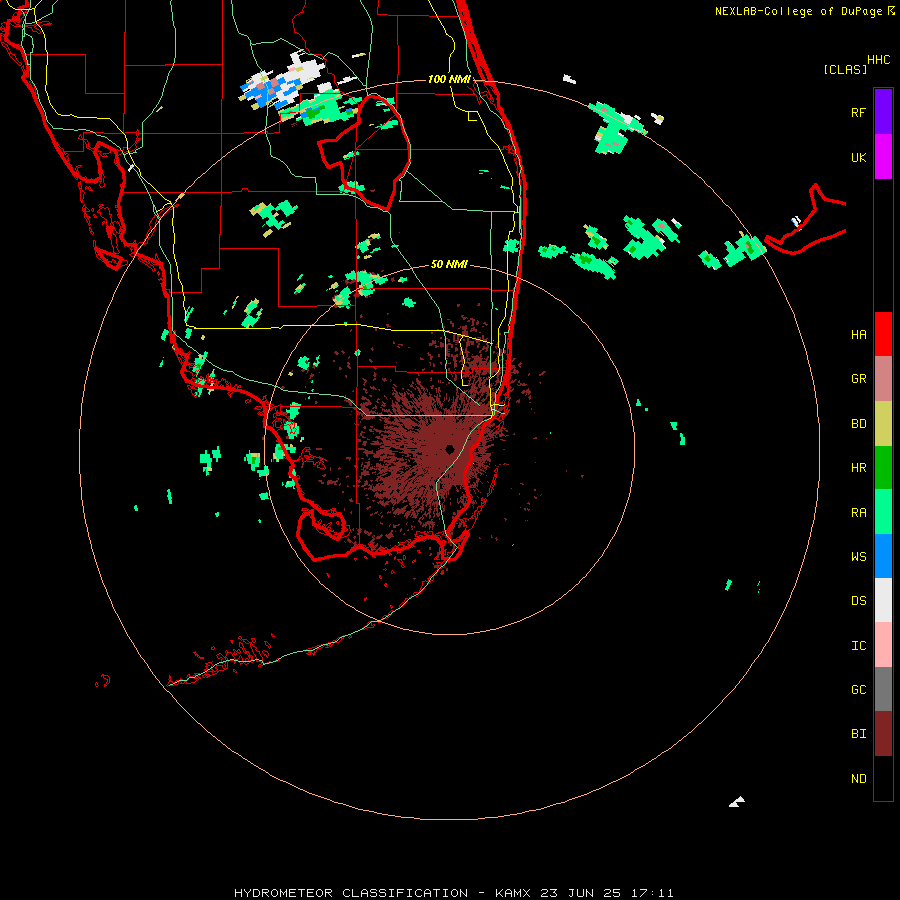
Task: Click the DS white legend swatch
Action: coord(883,600)
